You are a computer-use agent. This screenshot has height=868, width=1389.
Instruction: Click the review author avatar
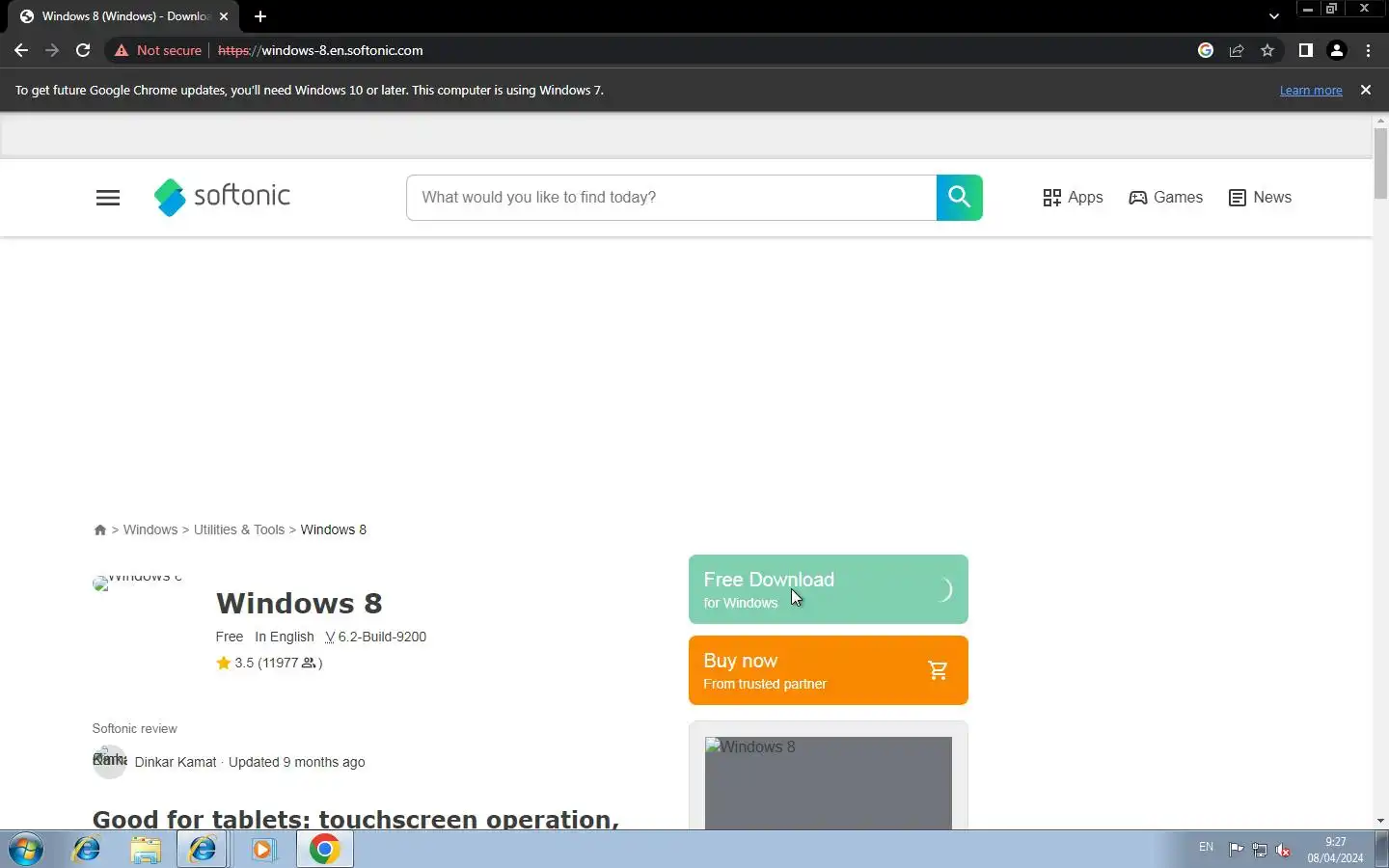point(110,761)
